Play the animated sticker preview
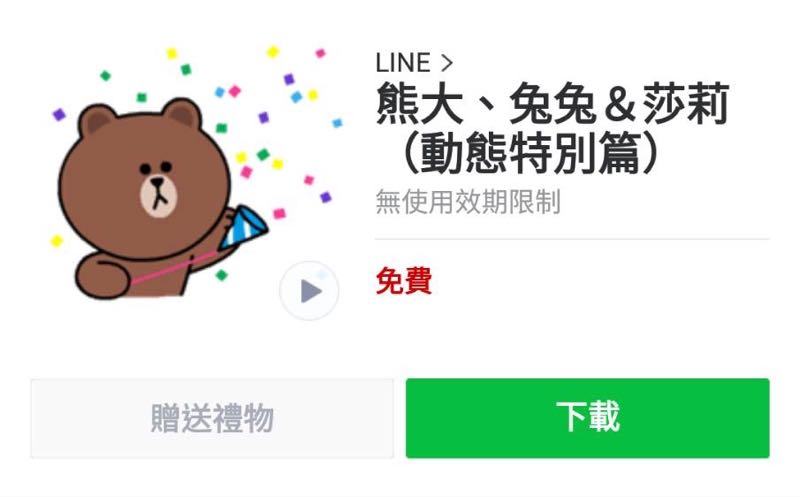The width and height of the screenshot is (800, 497). [x=309, y=291]
